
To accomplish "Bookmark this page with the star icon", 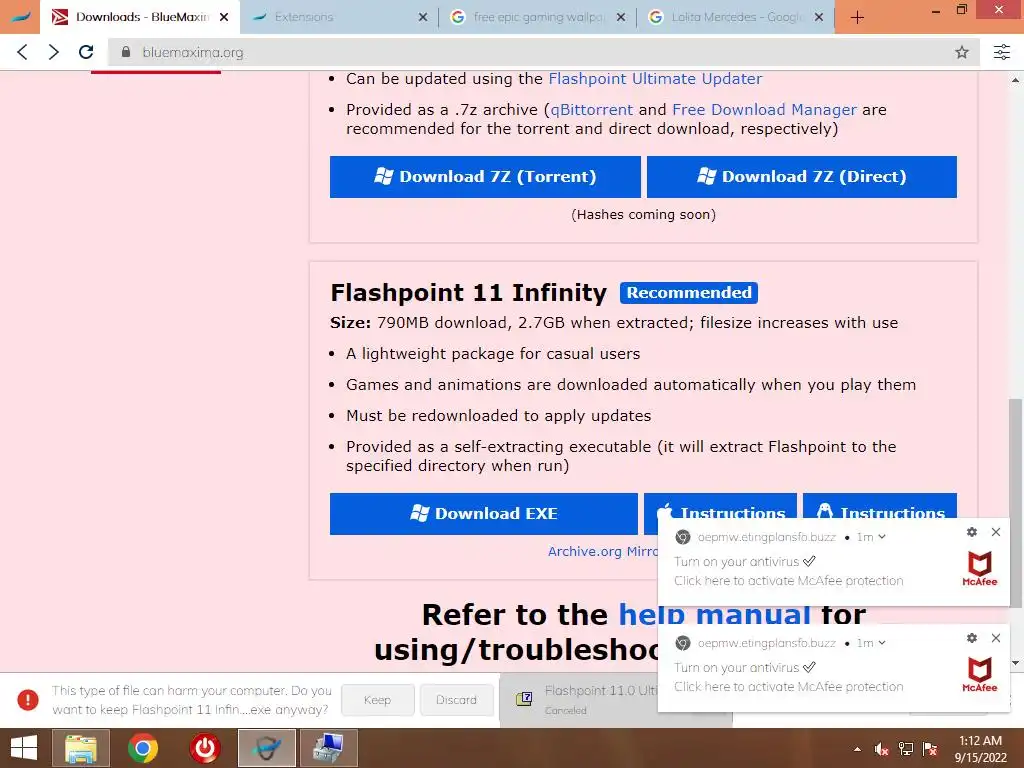I will pos(961,52).
